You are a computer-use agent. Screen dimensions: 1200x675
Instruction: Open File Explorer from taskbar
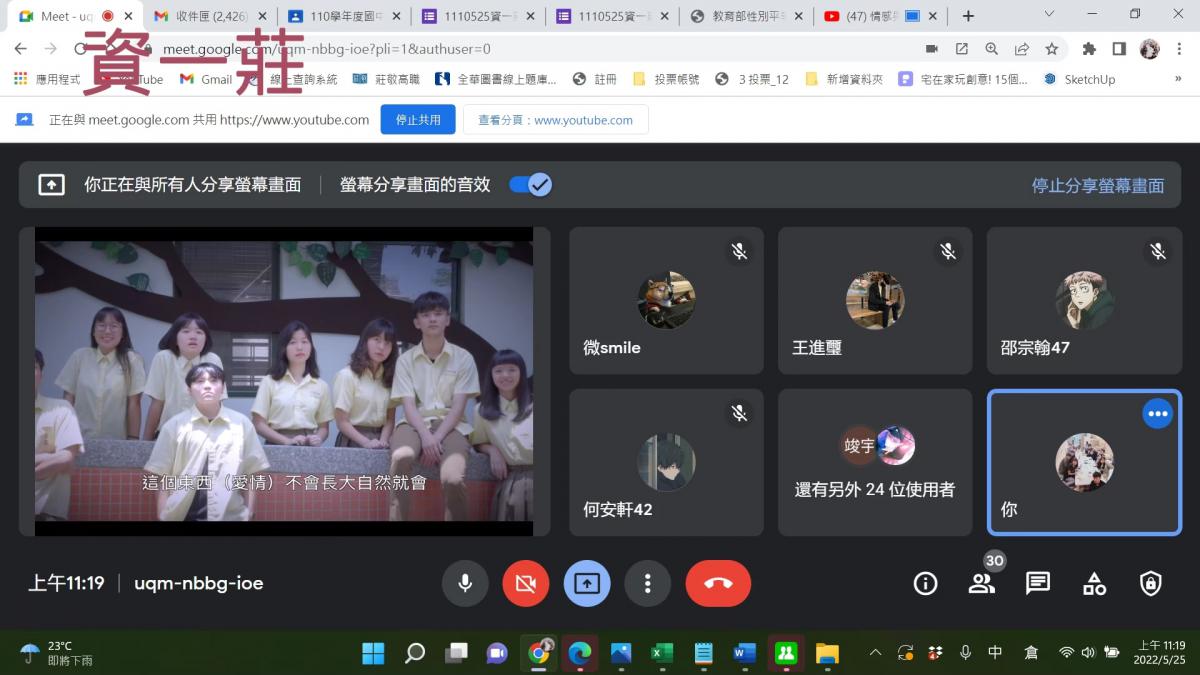[826, 653]
